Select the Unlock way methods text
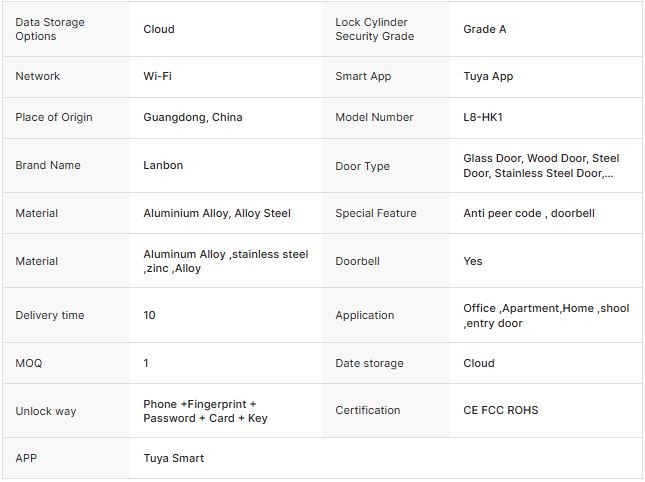 (205, 411)
